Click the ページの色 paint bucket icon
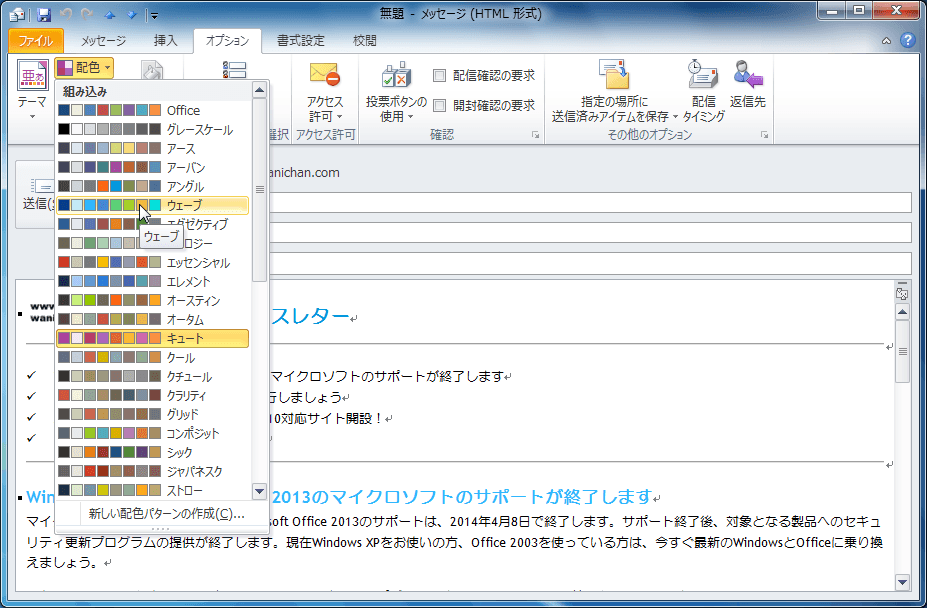Viewport: 927px width, 608px height. tap(152, 70)
